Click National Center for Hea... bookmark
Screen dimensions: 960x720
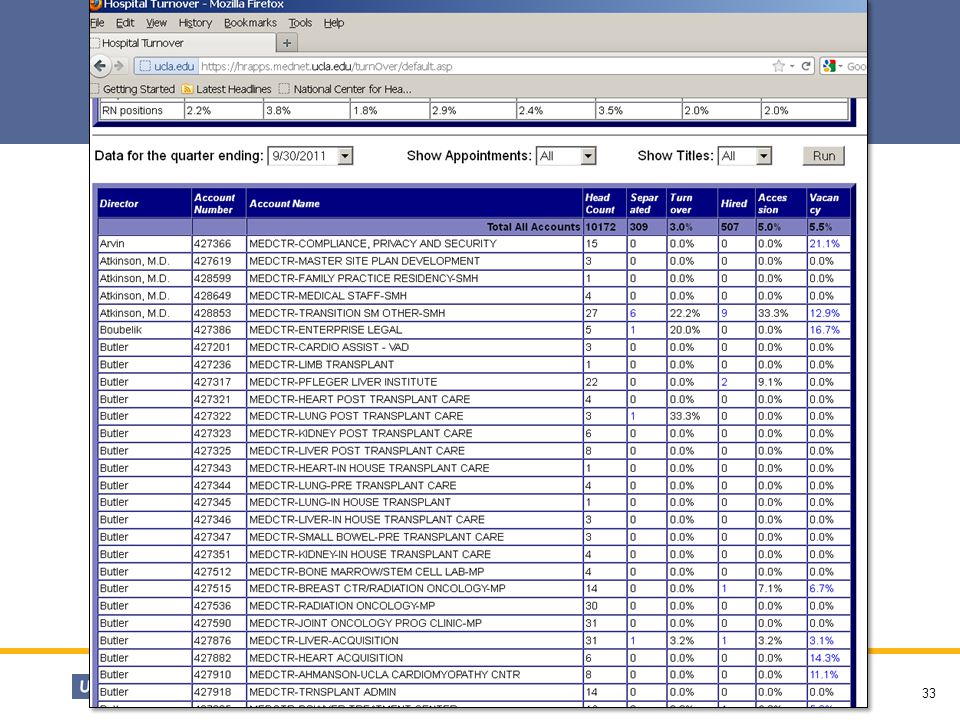345,89
